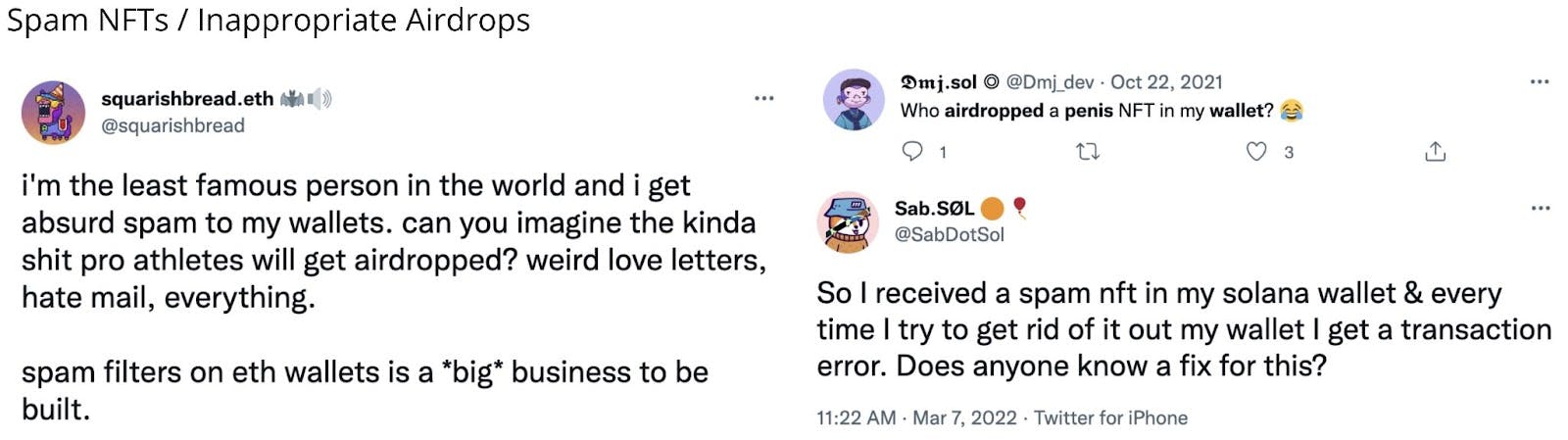The height and width of the screenshot is (440, 1568).
Task: Click the Dmj.sol display name
Action: point(938,81)
